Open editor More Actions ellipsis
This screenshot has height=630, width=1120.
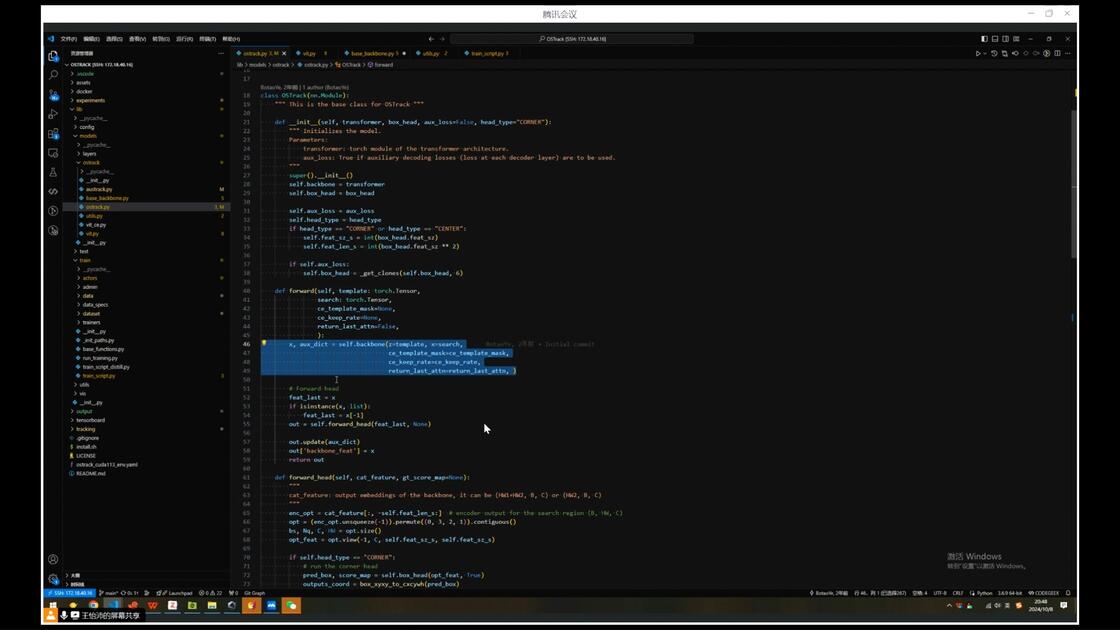coord(1068,54)
